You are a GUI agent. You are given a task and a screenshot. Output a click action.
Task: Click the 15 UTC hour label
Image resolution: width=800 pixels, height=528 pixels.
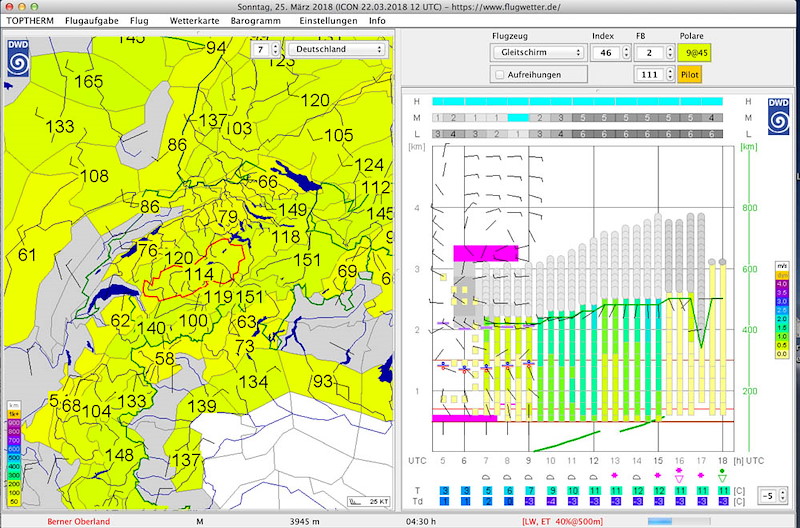pyautogui.click(x=658, y=461)
